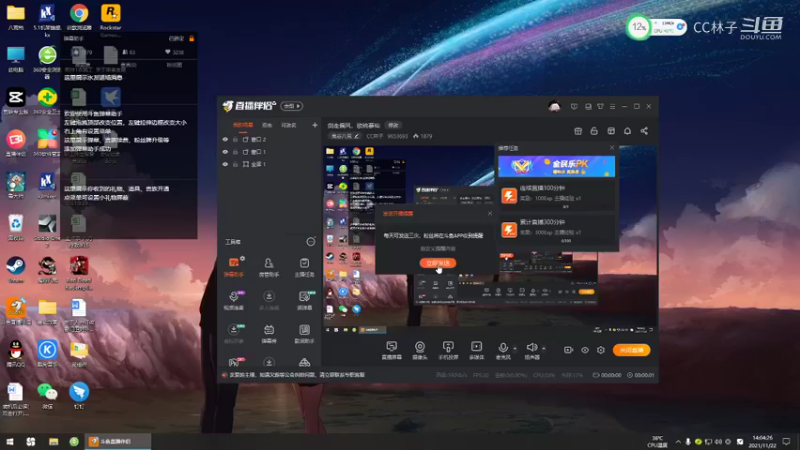Image resolution: width=800 pixels, height=450 pixels.
Task: Toggle the preview eye icon near settings gear
Action: (585, 350)
